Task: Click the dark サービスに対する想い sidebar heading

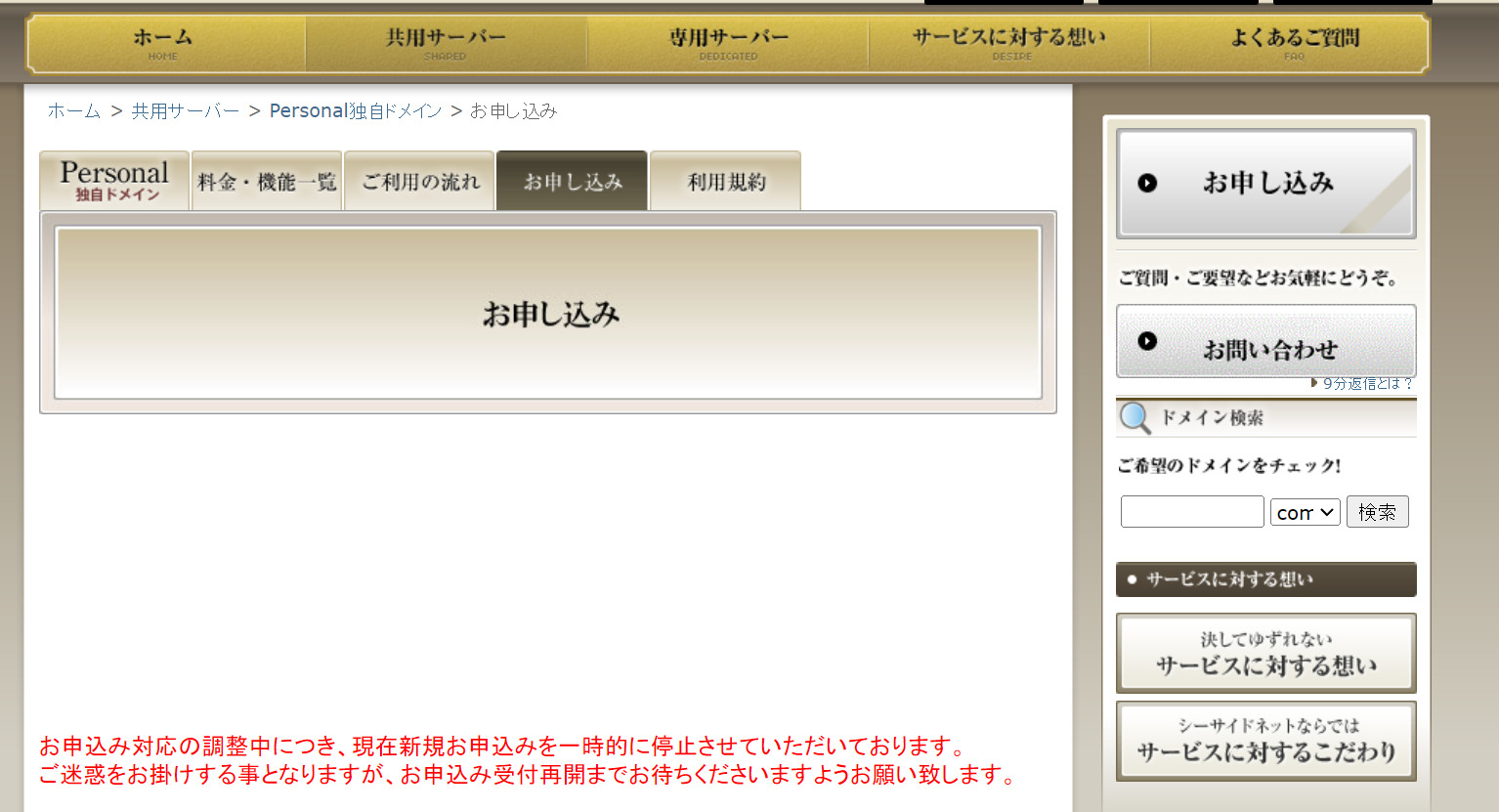Action: tap(1266, 579)
